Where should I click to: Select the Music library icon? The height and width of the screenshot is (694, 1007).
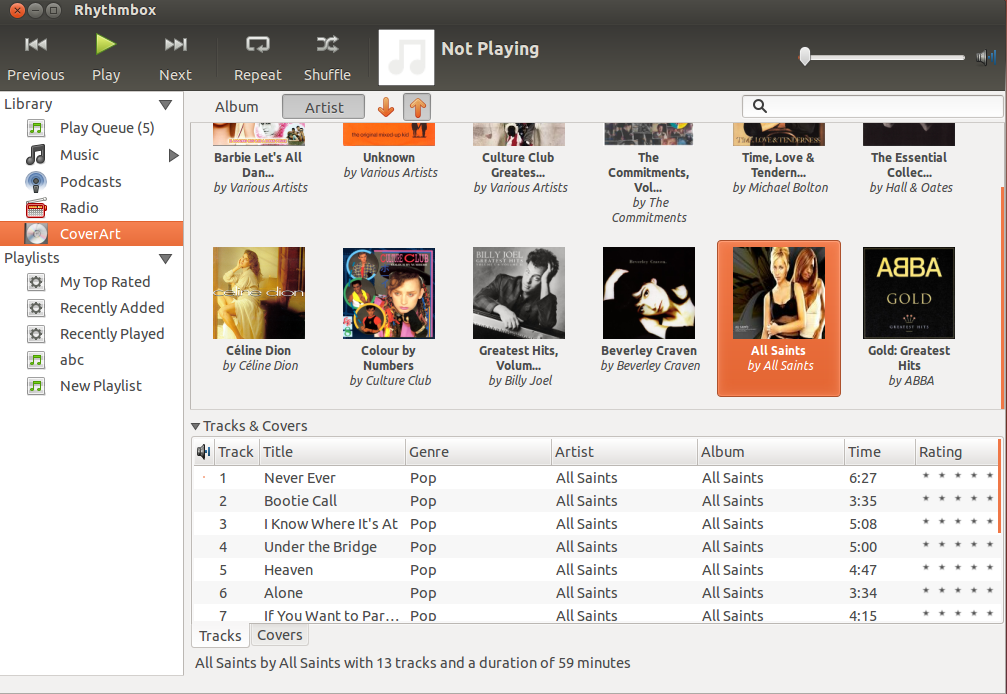(x=36, y=155)
